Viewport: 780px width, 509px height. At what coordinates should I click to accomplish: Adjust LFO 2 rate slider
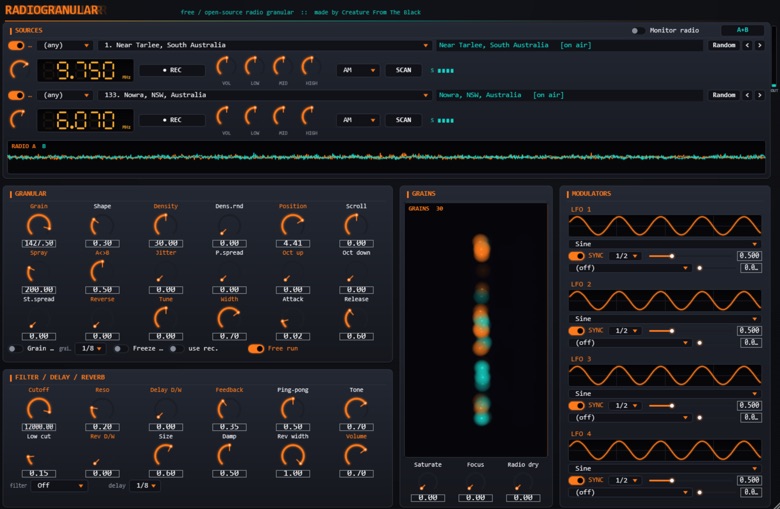pyautogui.click(x=690, y=331)
